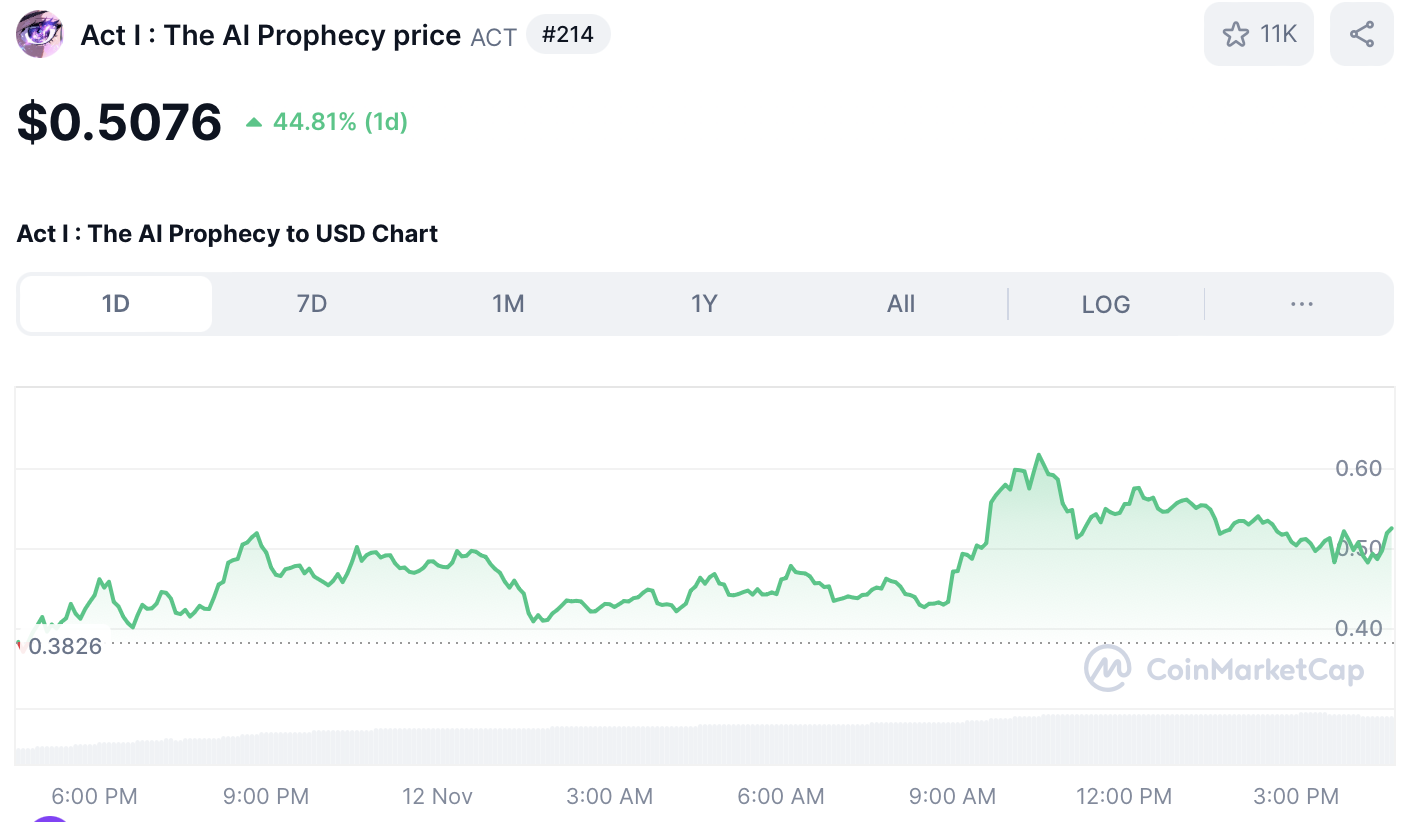Select the #214 rank badge
Viewport: 1412px width, 822px height.
click(567, 35)
